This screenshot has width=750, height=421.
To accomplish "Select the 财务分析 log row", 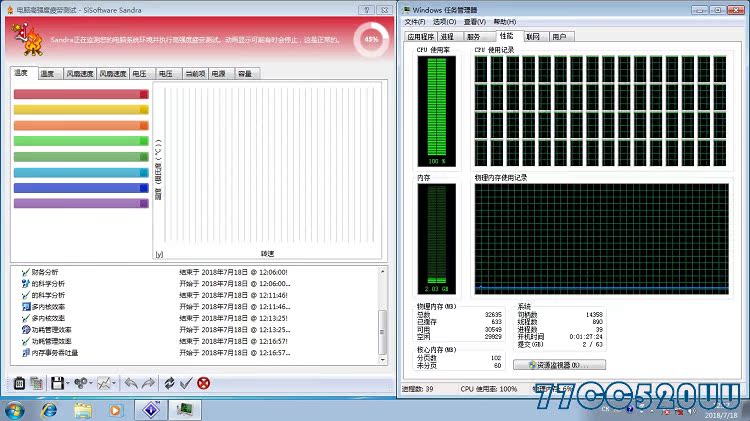I will pyautogui.click(x=195, y=272).
